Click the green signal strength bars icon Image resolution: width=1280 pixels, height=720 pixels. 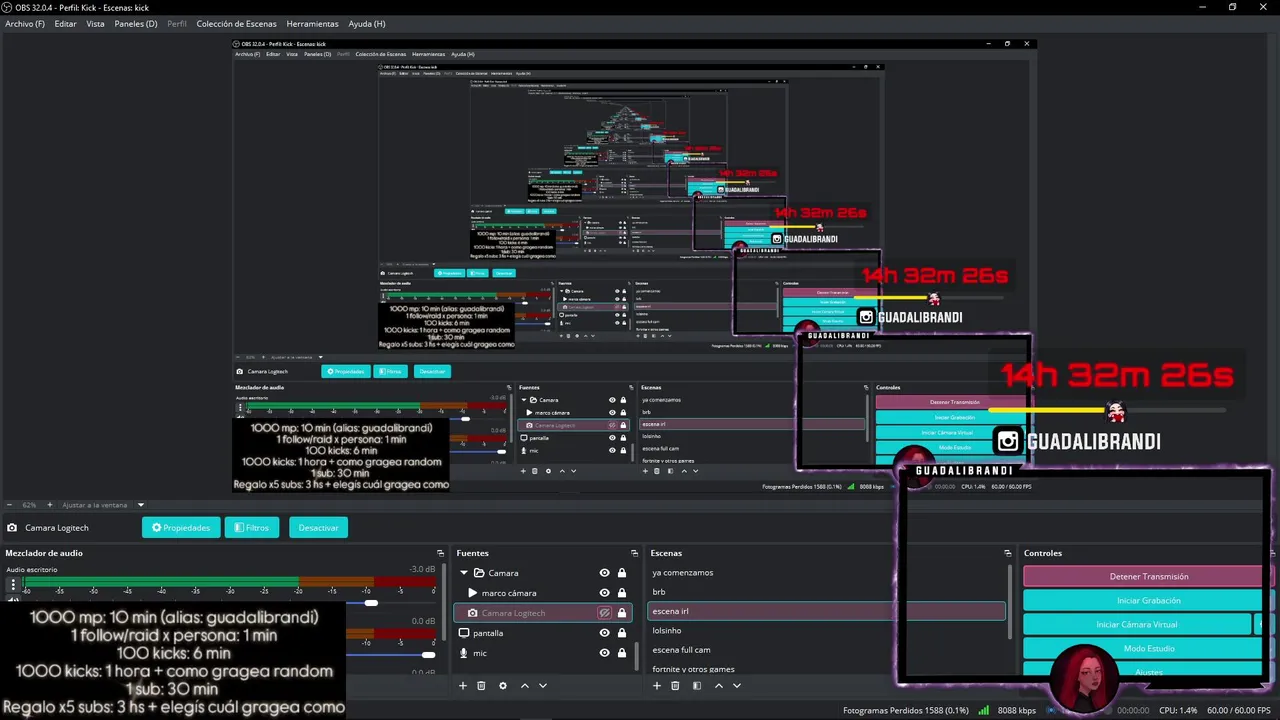(x=984, y=710)
